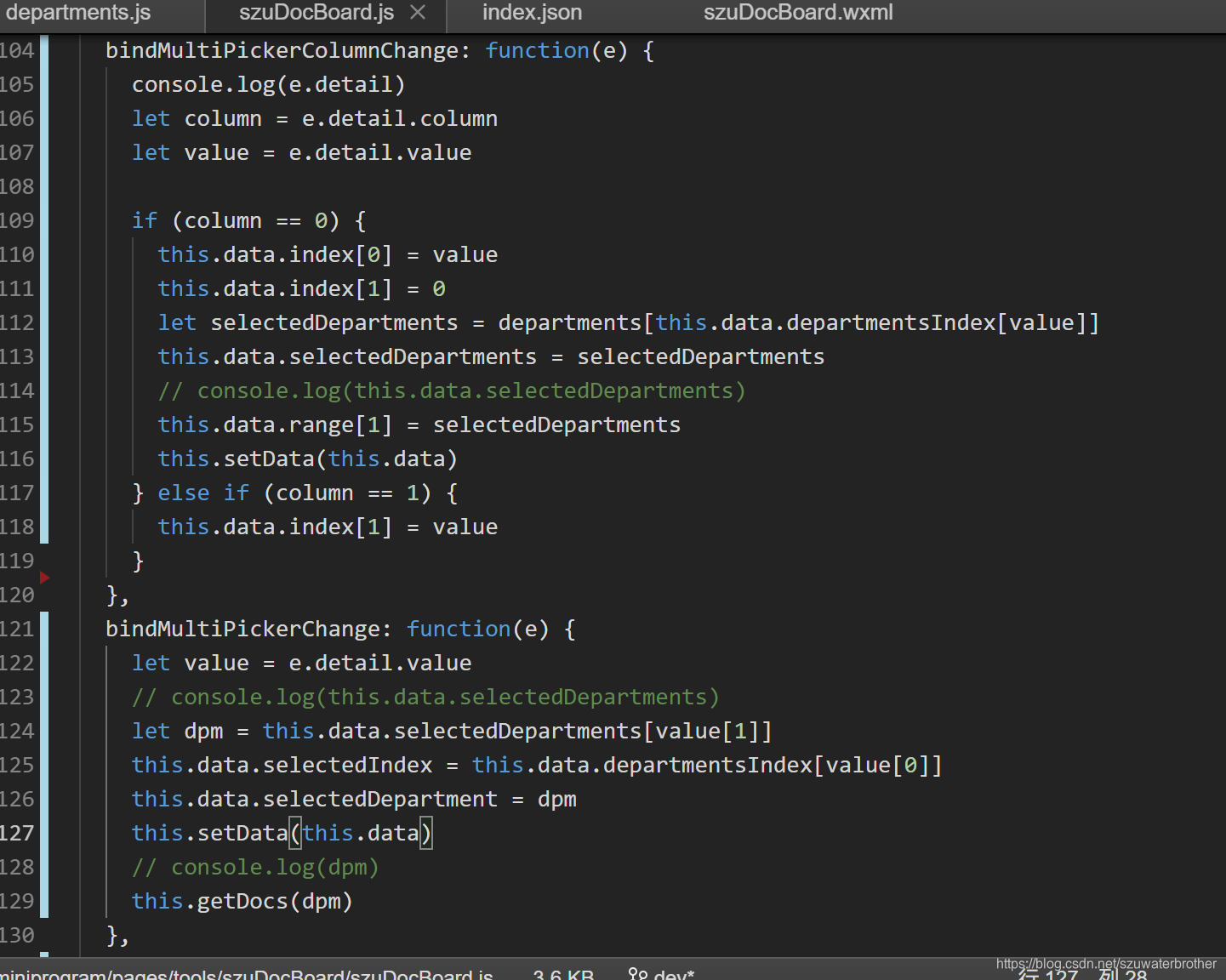Click 'this.data.index[0] = value' line
1226x980 pixels.
tap(328, 254)
